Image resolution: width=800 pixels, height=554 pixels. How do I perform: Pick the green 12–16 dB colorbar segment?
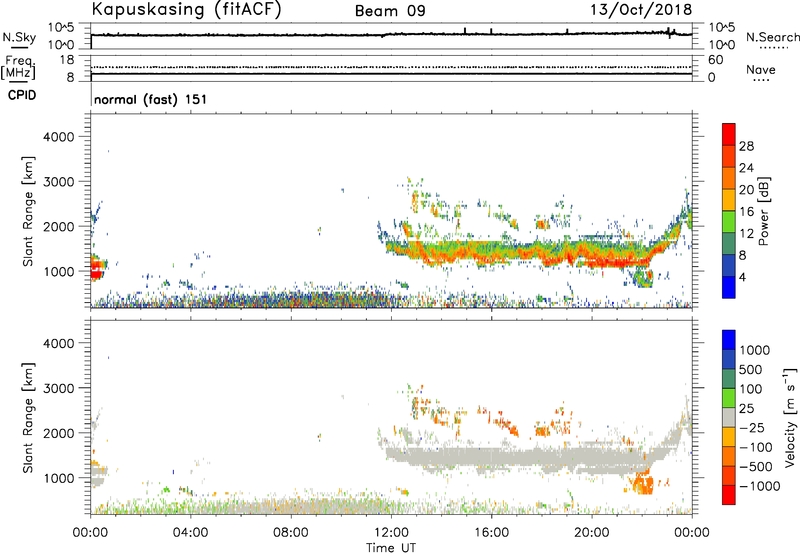(729, 222)
